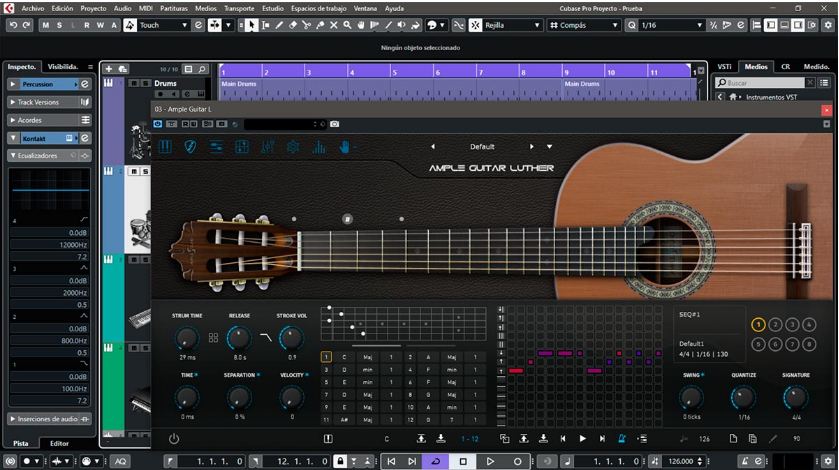Play the Ample Guitar sequencer pattern
The height and width of the screenshot is (470, 839).
coord(583,438)
